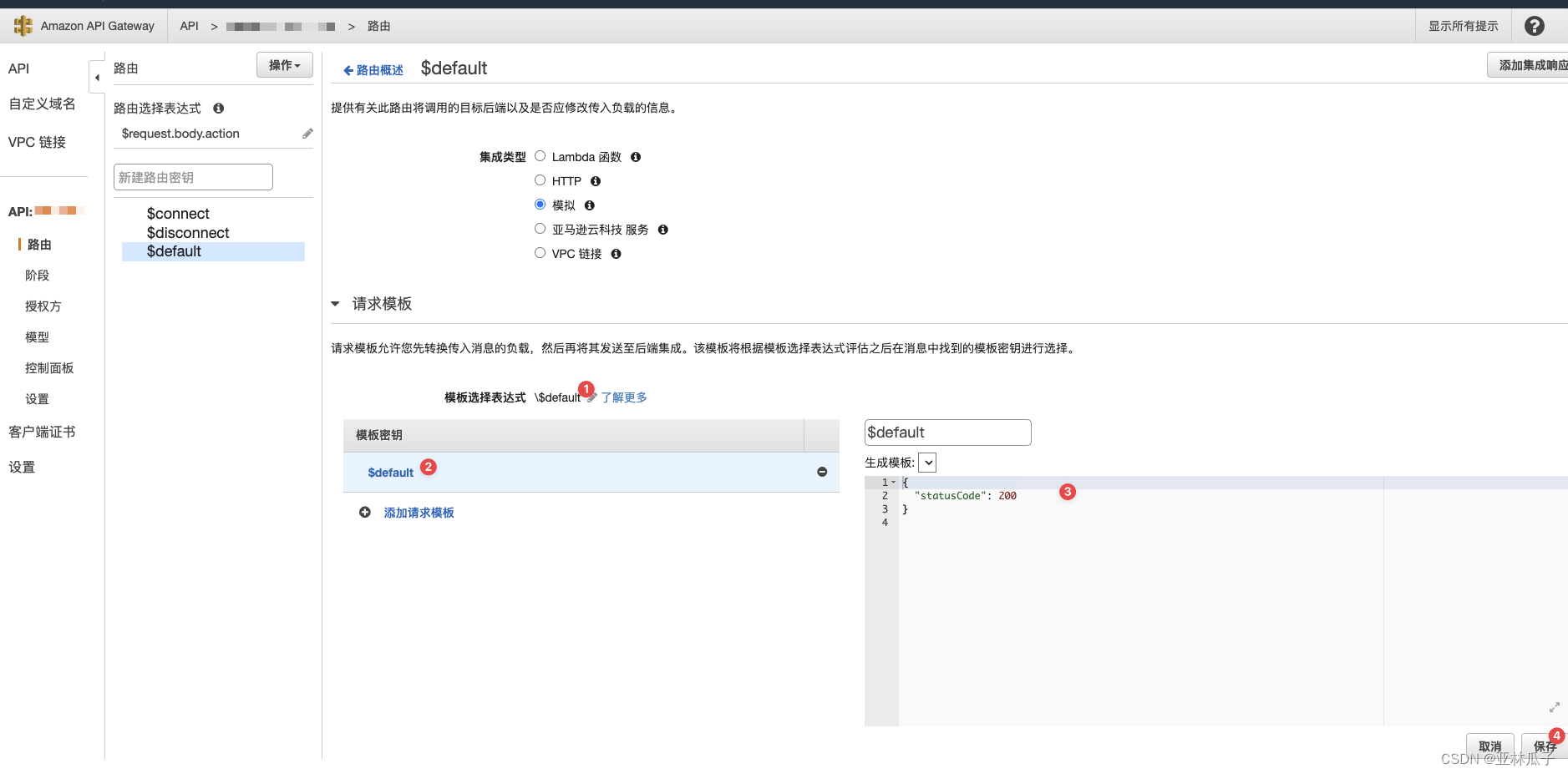Click info icon next to 模拟
Screen dimensions: 1568x774
590,205
